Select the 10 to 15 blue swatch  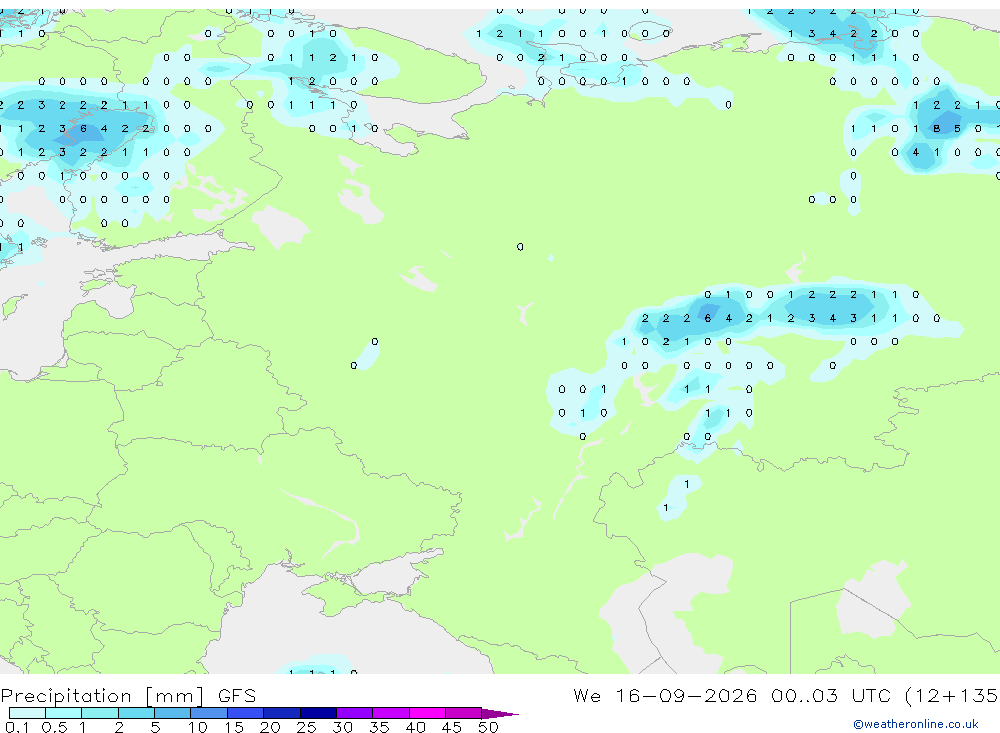pyautogui.click(x=209, y=713)
